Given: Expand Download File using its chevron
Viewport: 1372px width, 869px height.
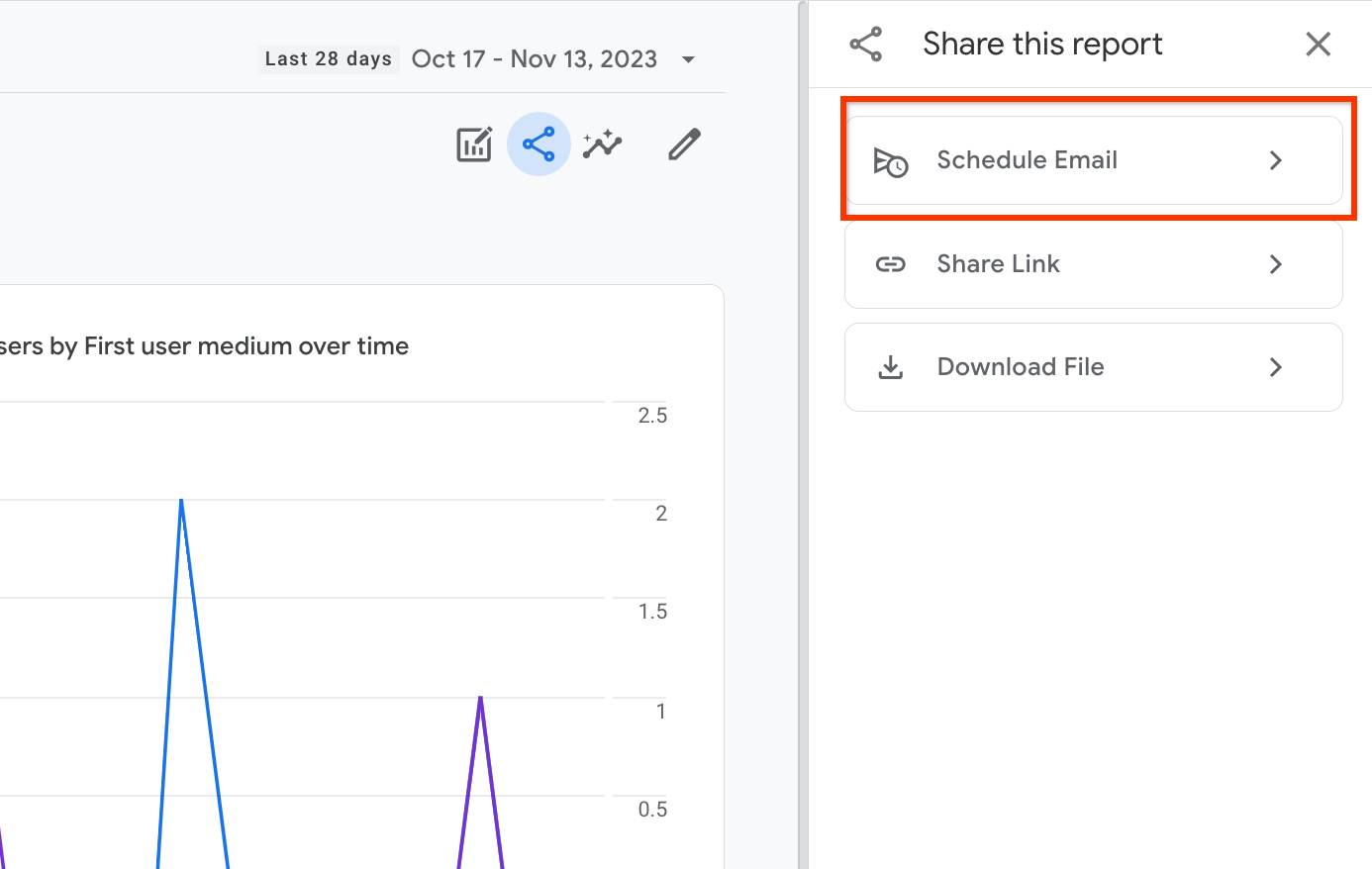Looking at the screenshot, I should click(1276, 367).
